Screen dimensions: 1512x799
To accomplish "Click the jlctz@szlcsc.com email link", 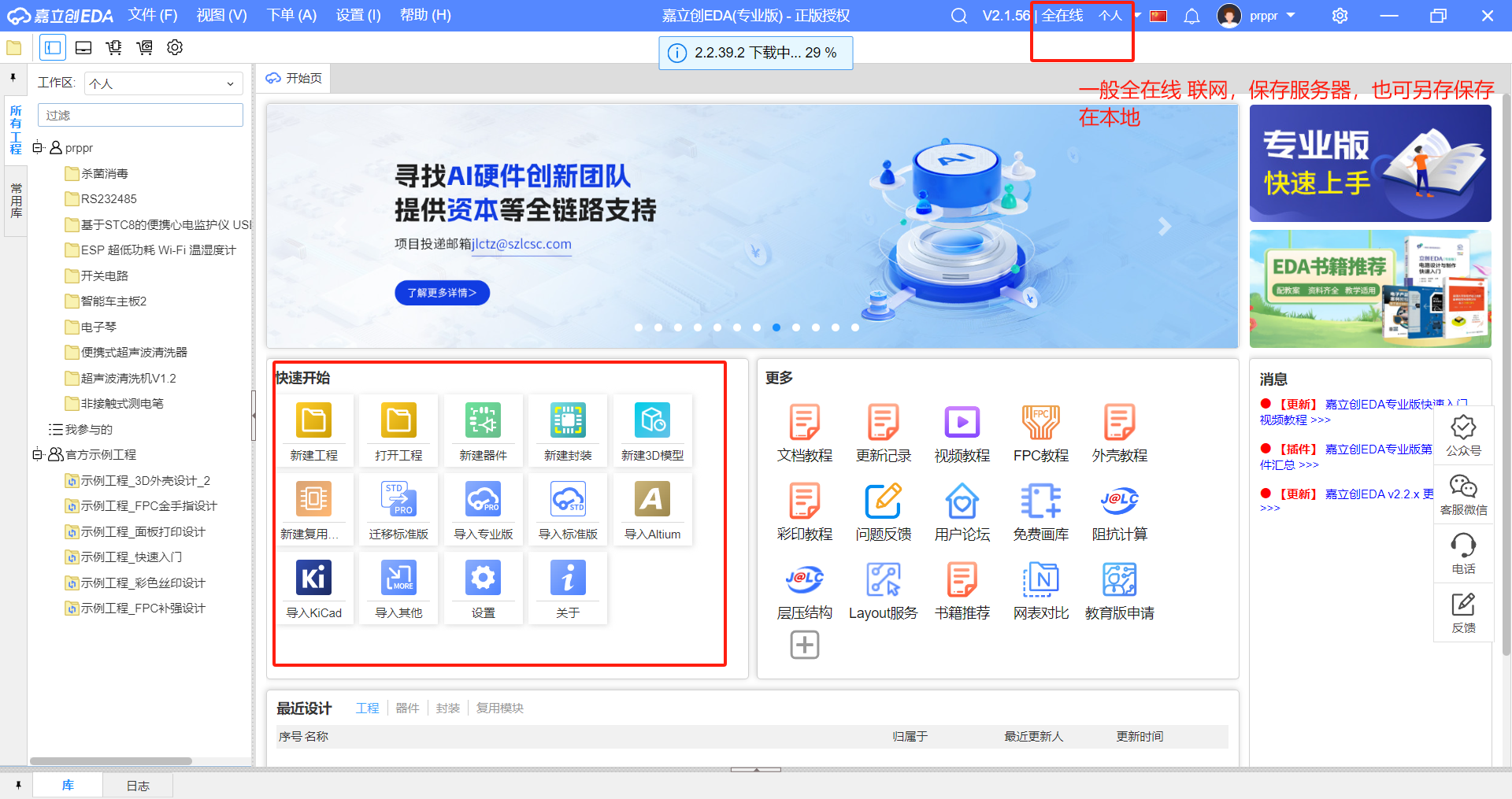I will point(521,244).
